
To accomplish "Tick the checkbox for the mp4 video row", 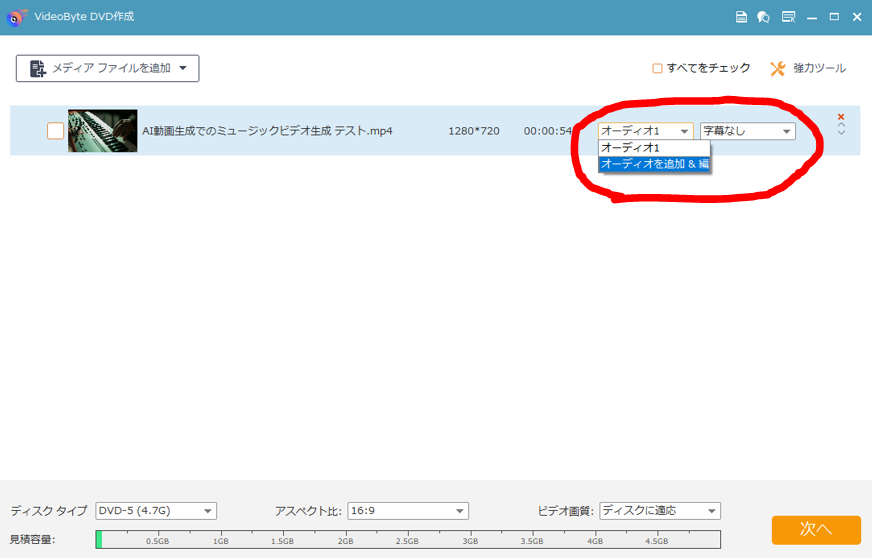I will pyautogui.click(x=55, y=131).
